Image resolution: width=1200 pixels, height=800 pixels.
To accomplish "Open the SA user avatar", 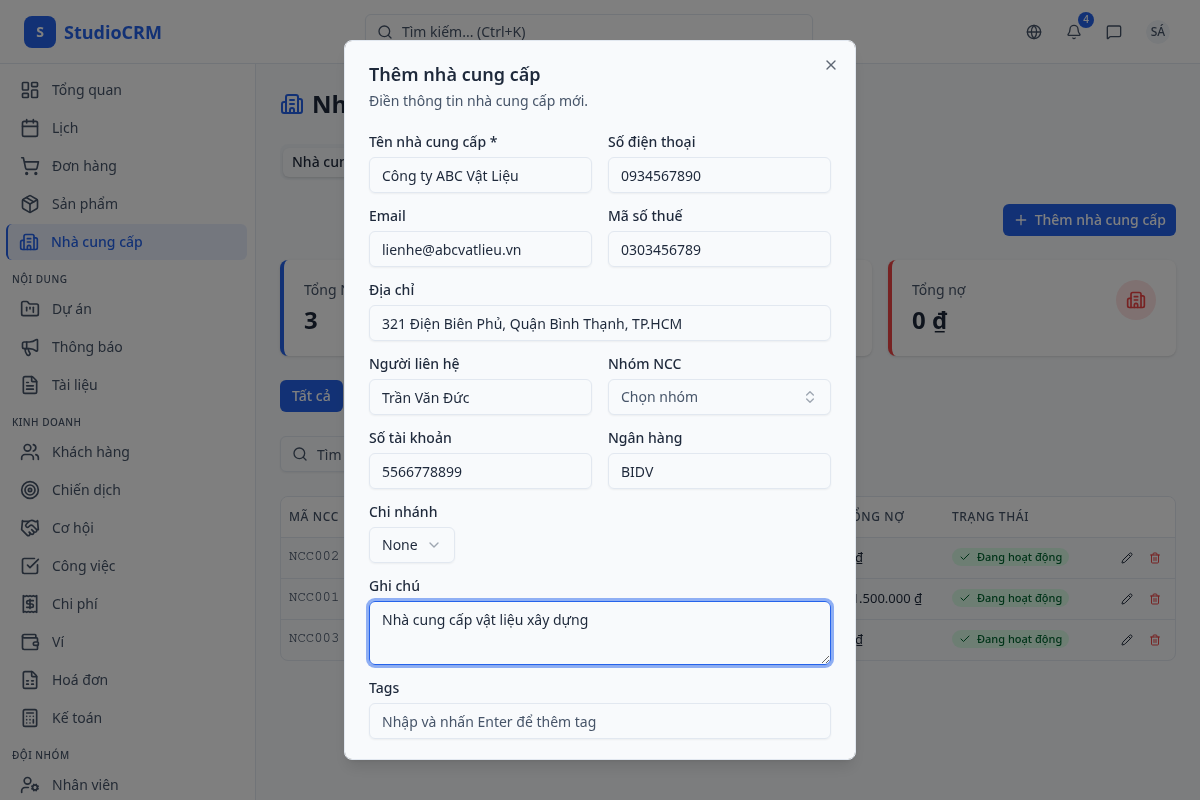I will (x=1158, y=32).
